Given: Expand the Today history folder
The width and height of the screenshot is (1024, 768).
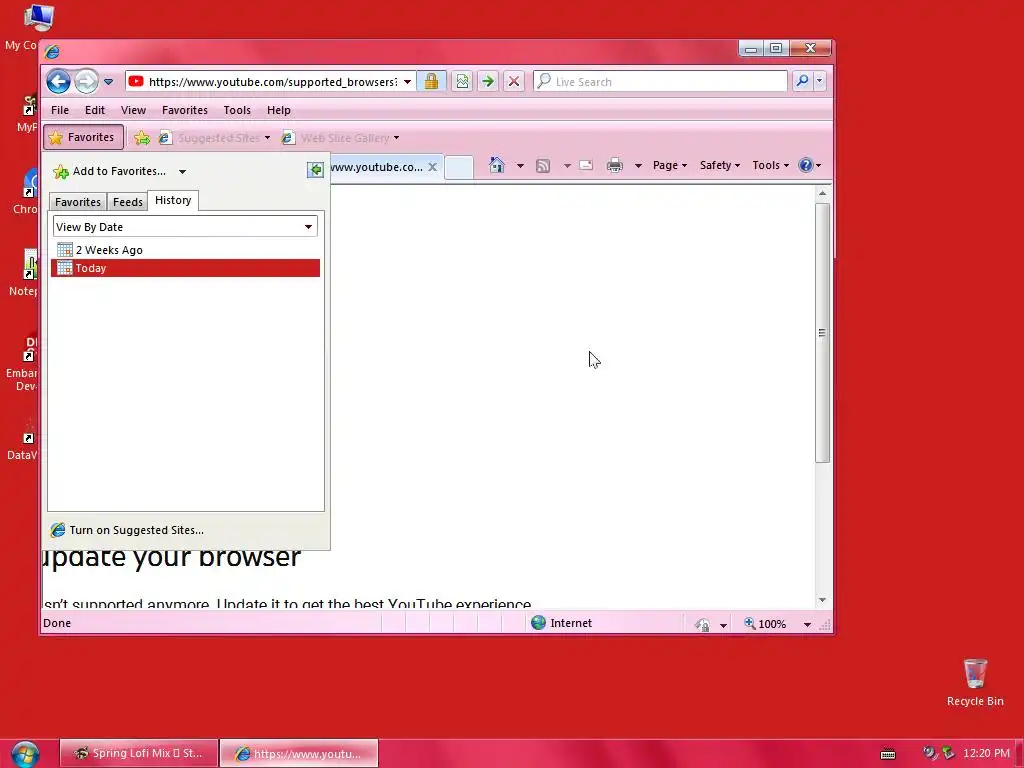Looking at the screenshot, I should (x=185, y=268).
